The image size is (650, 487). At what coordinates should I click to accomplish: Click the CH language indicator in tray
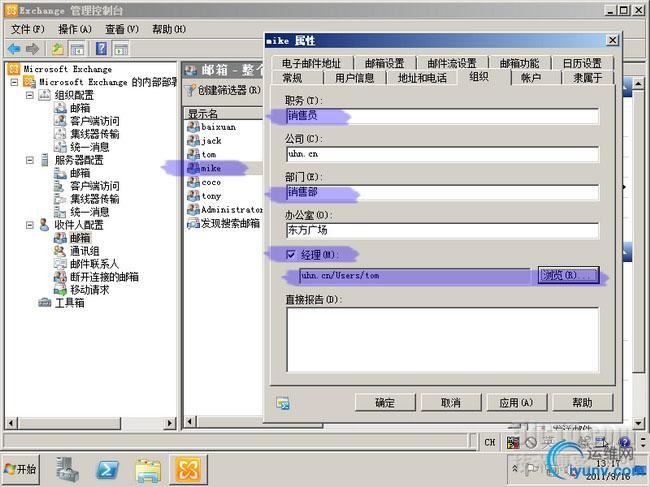tap(490, 442)
